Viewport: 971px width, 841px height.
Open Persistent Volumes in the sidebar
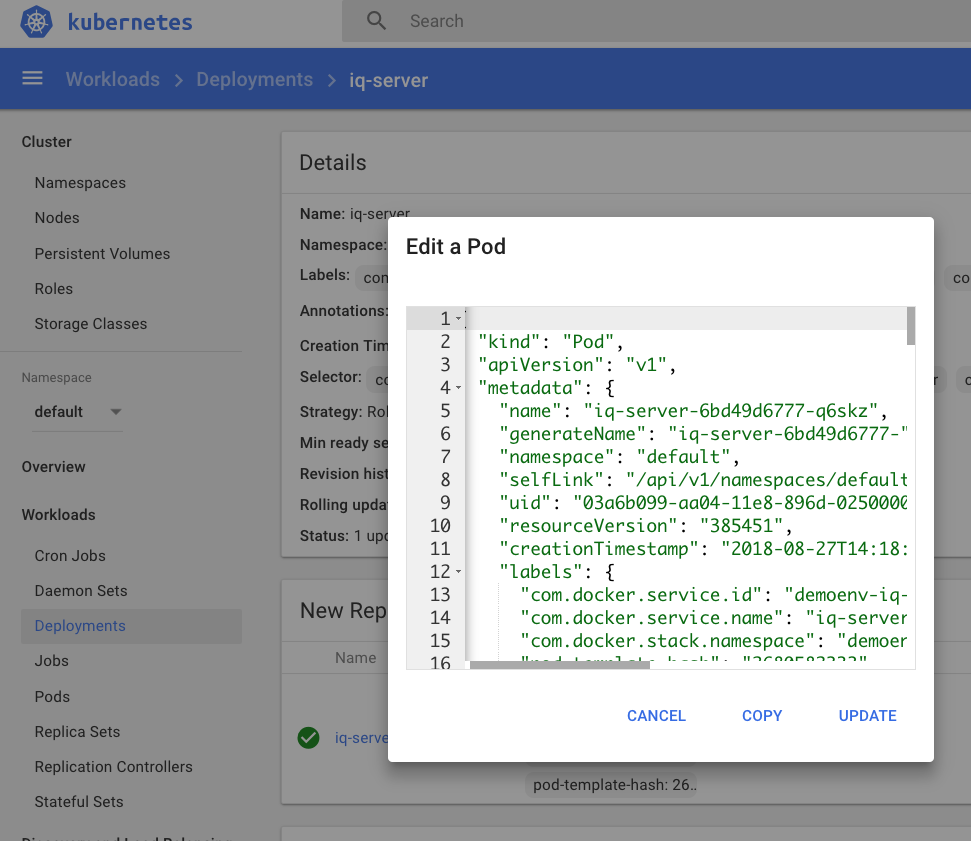102,253
